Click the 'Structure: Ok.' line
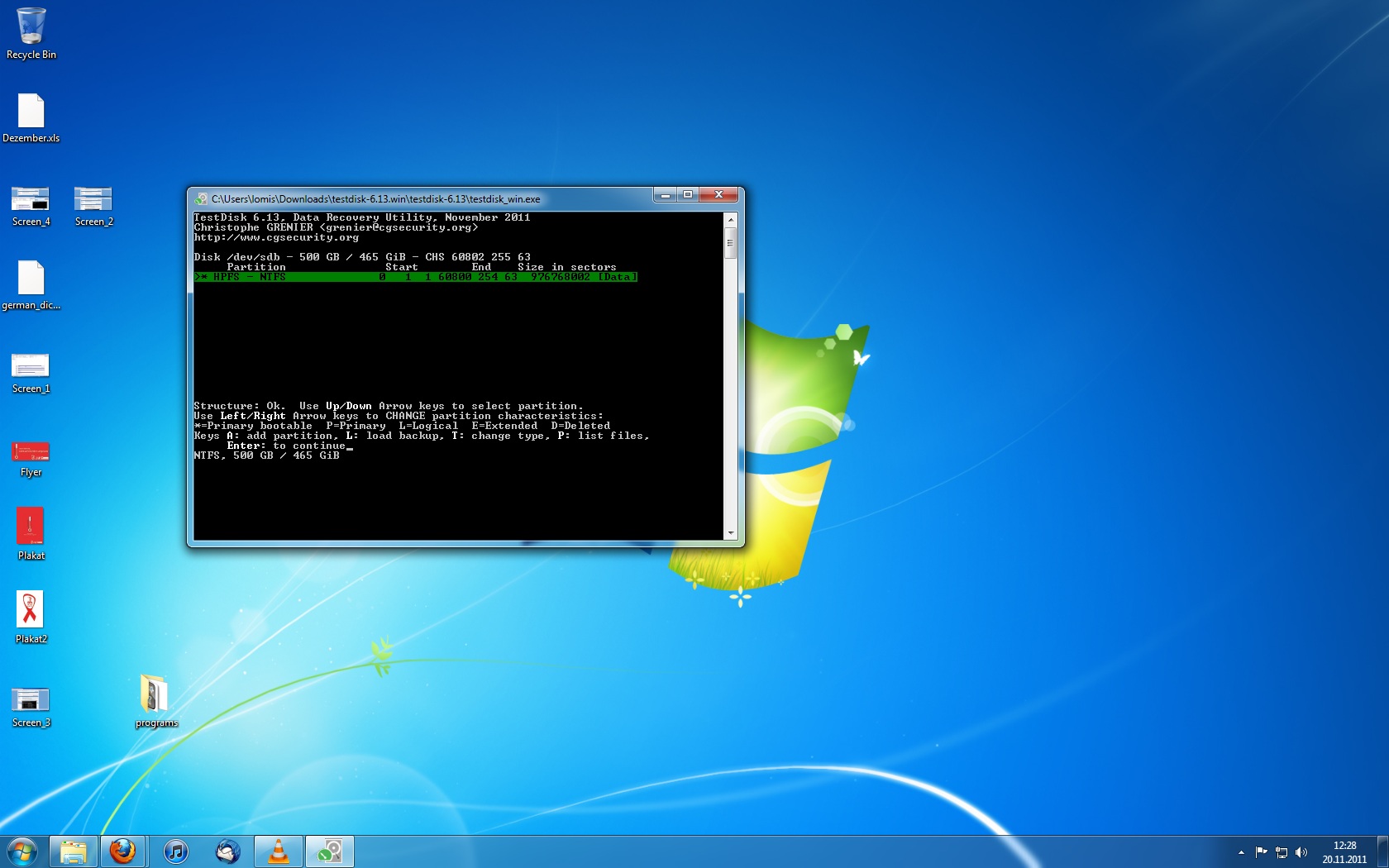The image size is (1389, 868). tap(389, 406)
